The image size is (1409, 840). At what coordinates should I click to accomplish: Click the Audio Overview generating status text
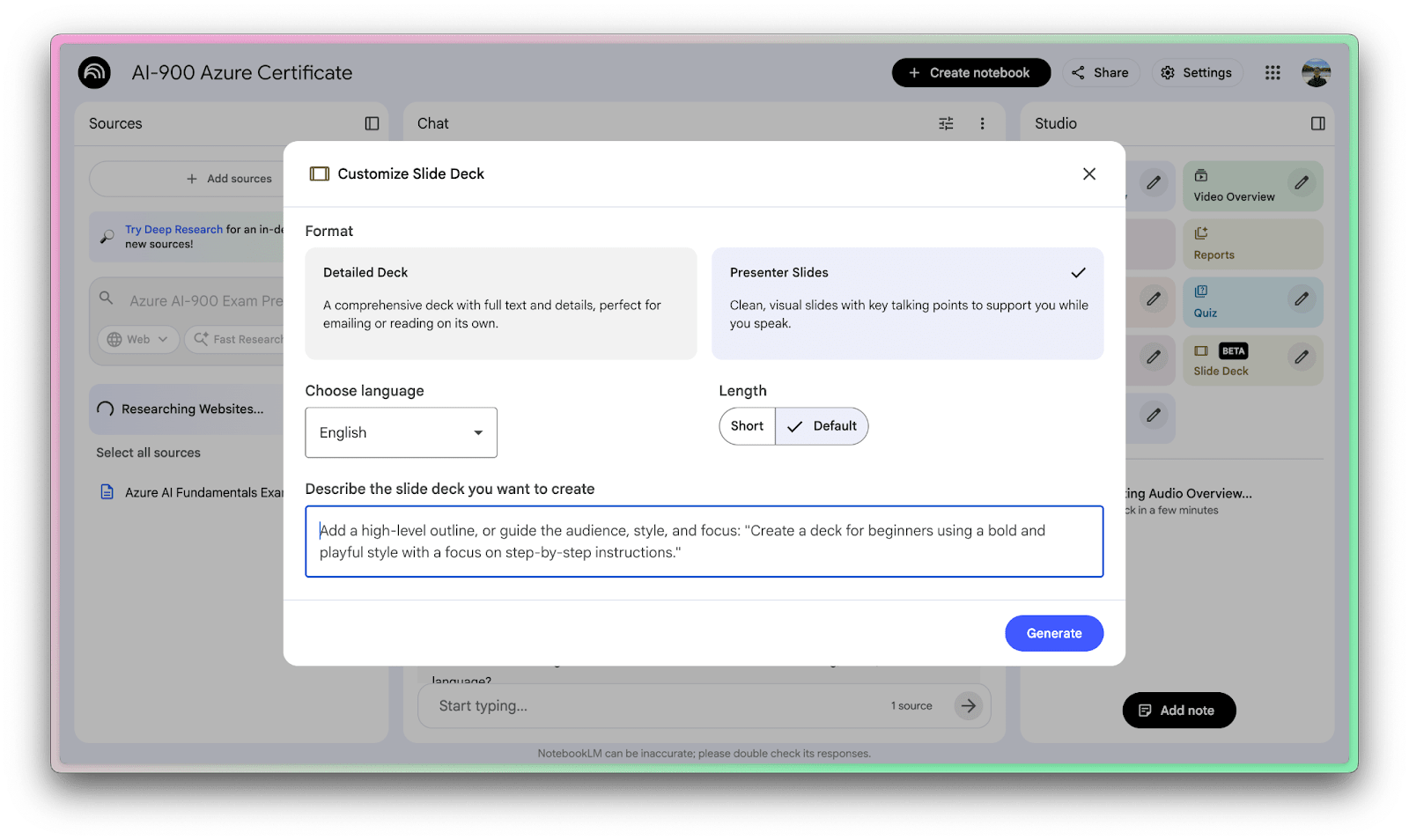click(x=1189, y=493)
